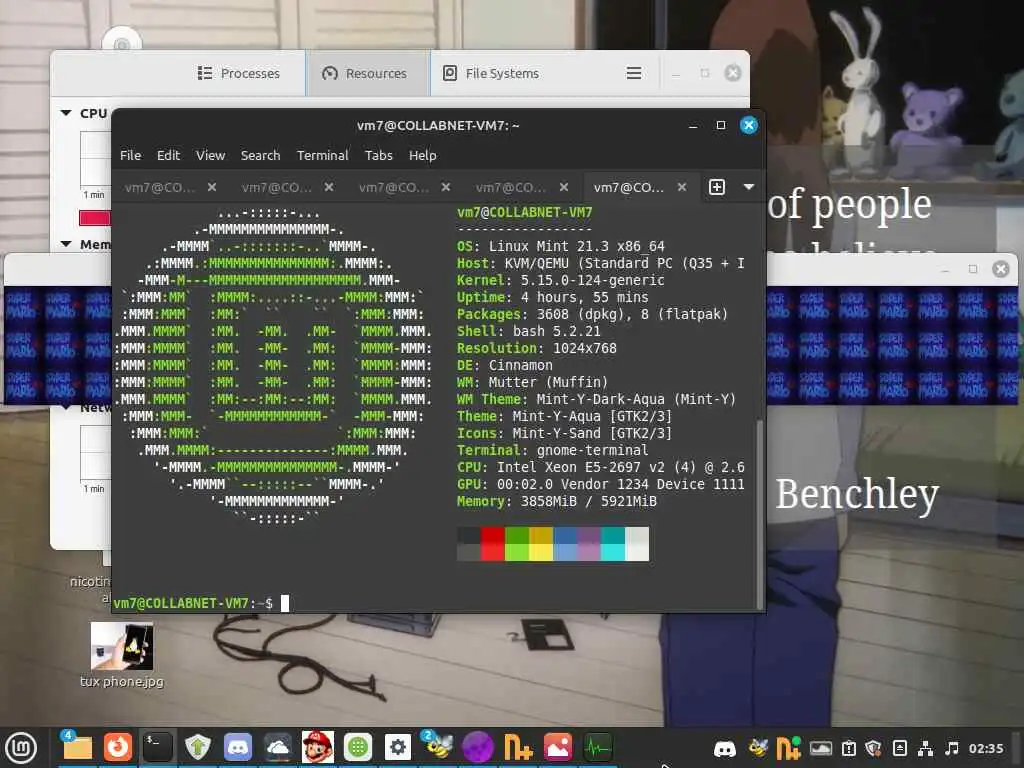1024x768 pixels.
Task: Open the Mario game icon in taskbar
Action: pos(318,747)
